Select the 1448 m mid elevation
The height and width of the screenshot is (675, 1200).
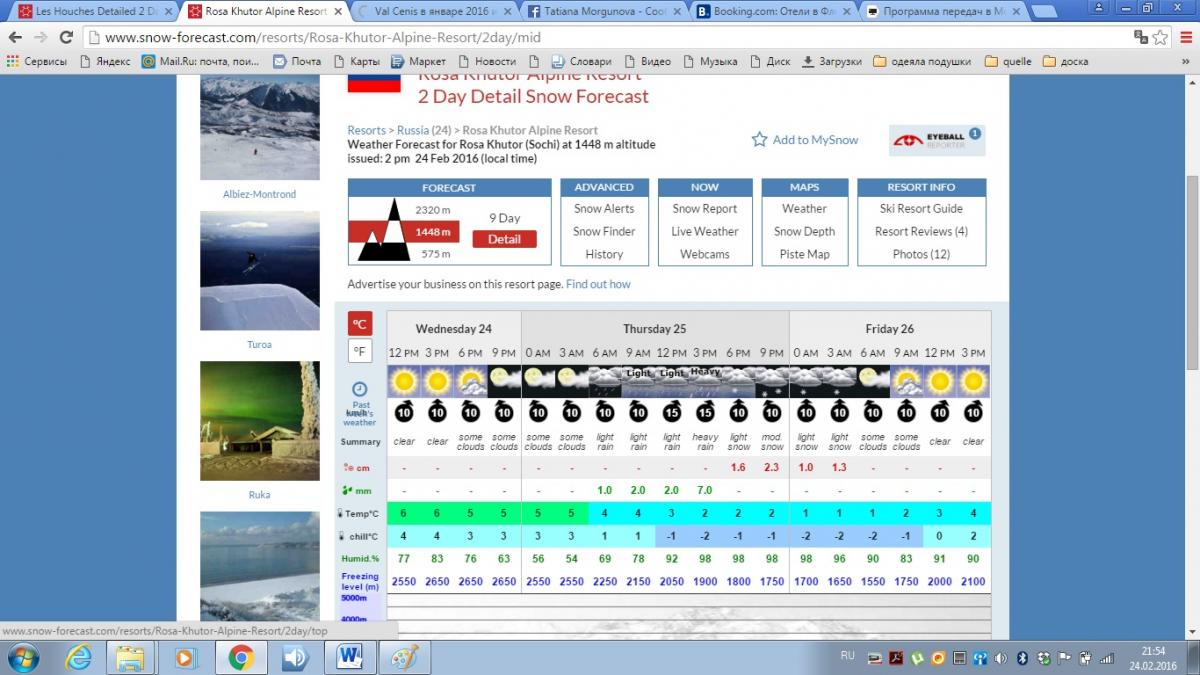[x=433, y=232]
